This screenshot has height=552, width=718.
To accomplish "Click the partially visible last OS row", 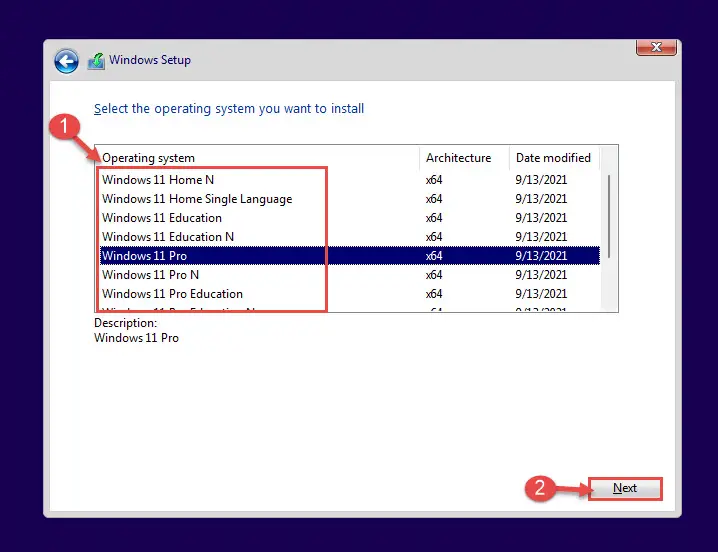I will 350,308.
